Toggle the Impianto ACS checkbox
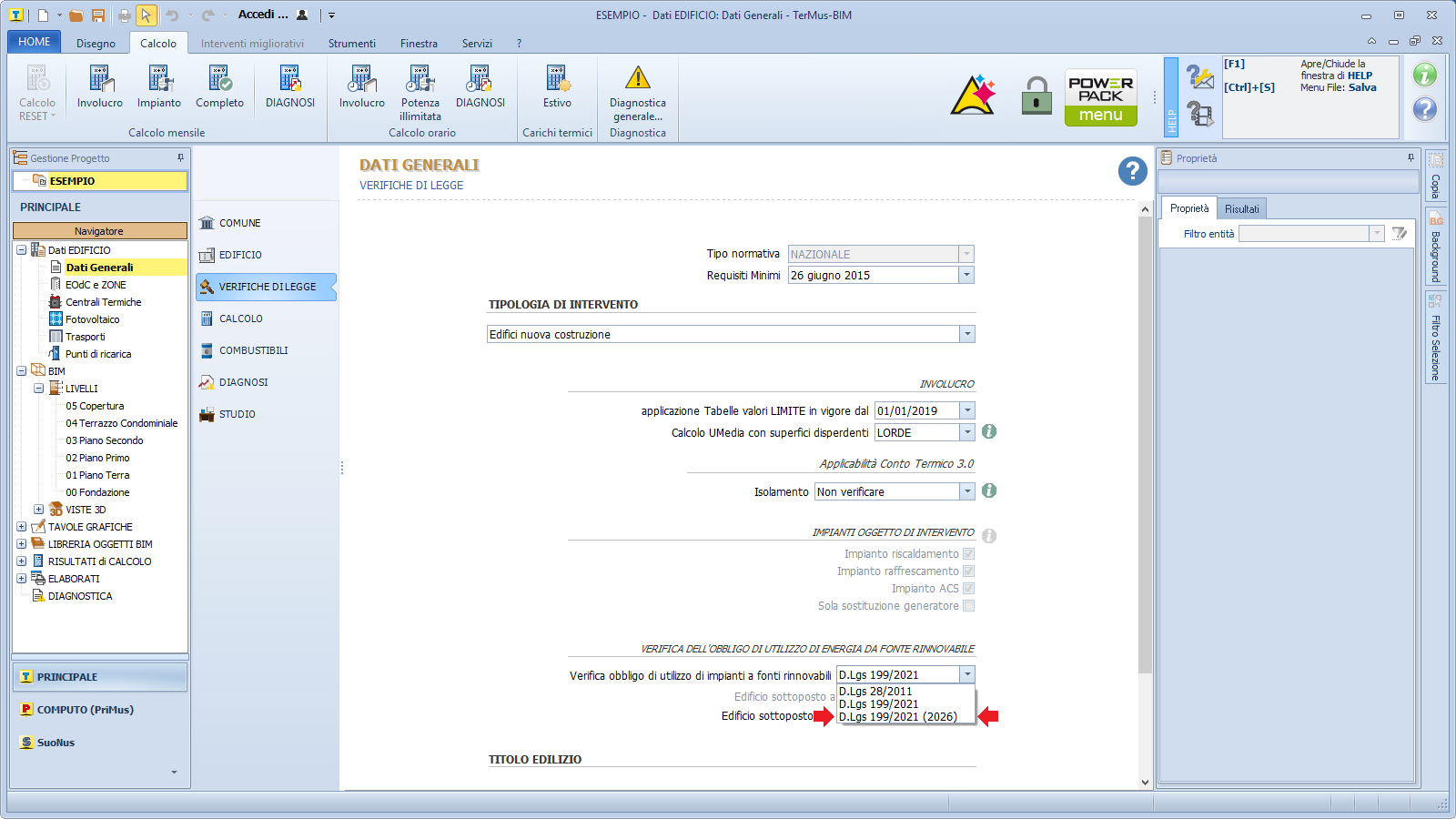The height and width of the screenshot is (819, 1456). point(968,589)
